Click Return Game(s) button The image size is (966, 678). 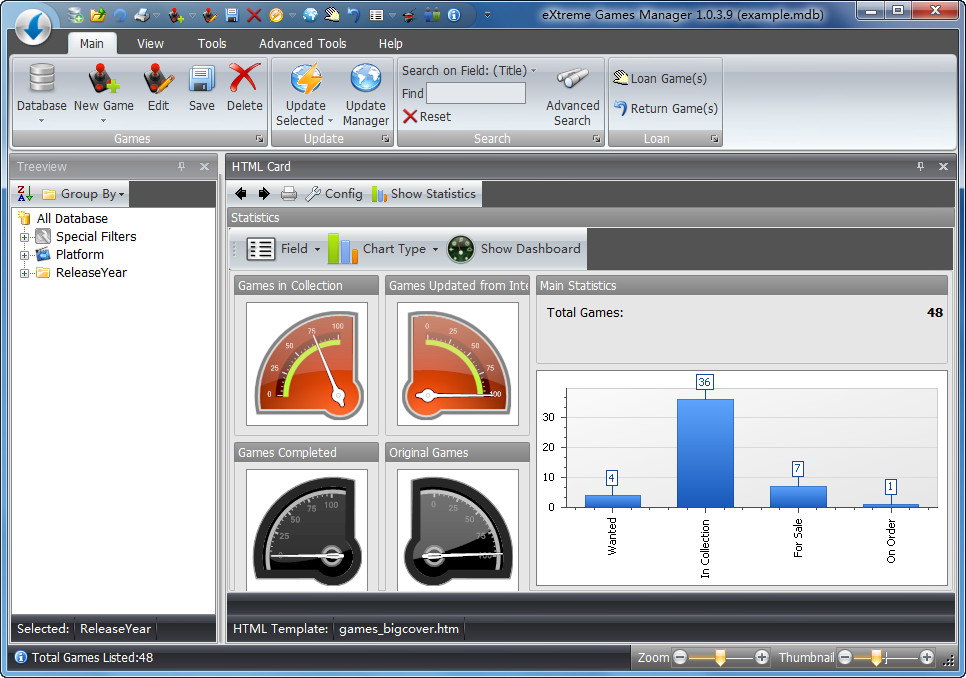click(x=665, y=108)
